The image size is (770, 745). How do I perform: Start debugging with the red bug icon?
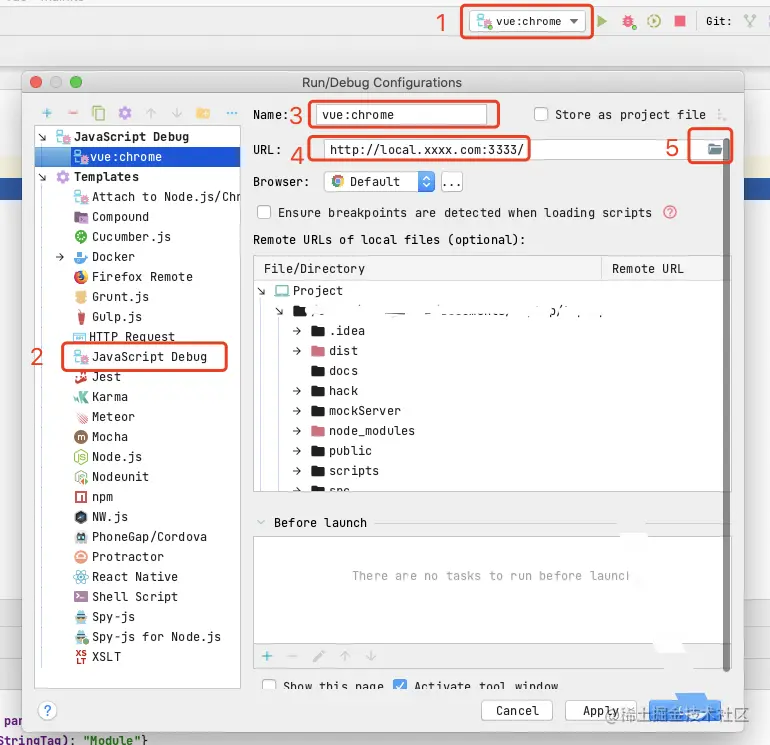[629, 22]
